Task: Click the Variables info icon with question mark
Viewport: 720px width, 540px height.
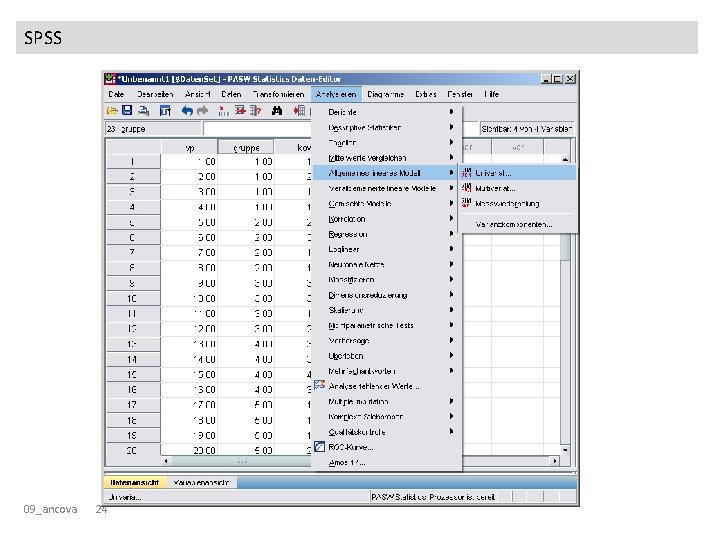Action: click(x=256, y=111)
